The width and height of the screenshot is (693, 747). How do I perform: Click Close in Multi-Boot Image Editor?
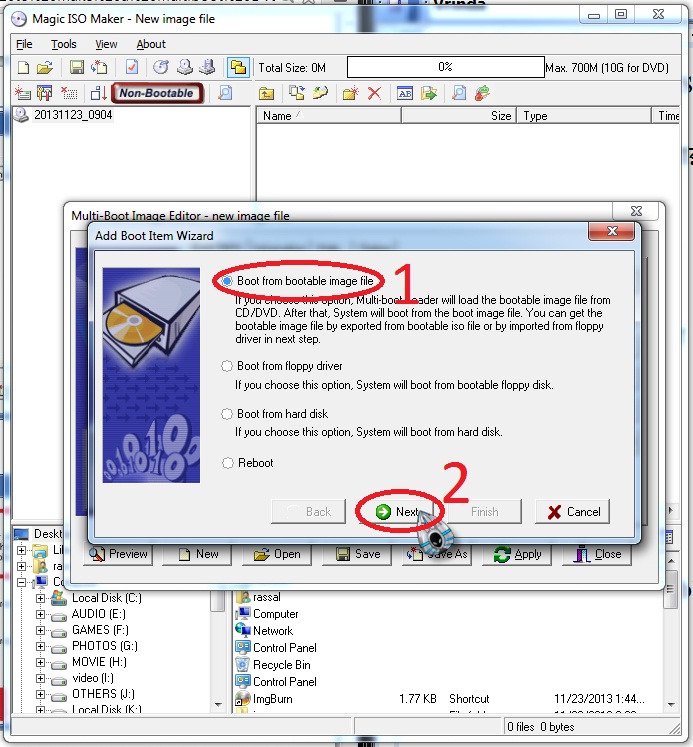tap(597, 554)
